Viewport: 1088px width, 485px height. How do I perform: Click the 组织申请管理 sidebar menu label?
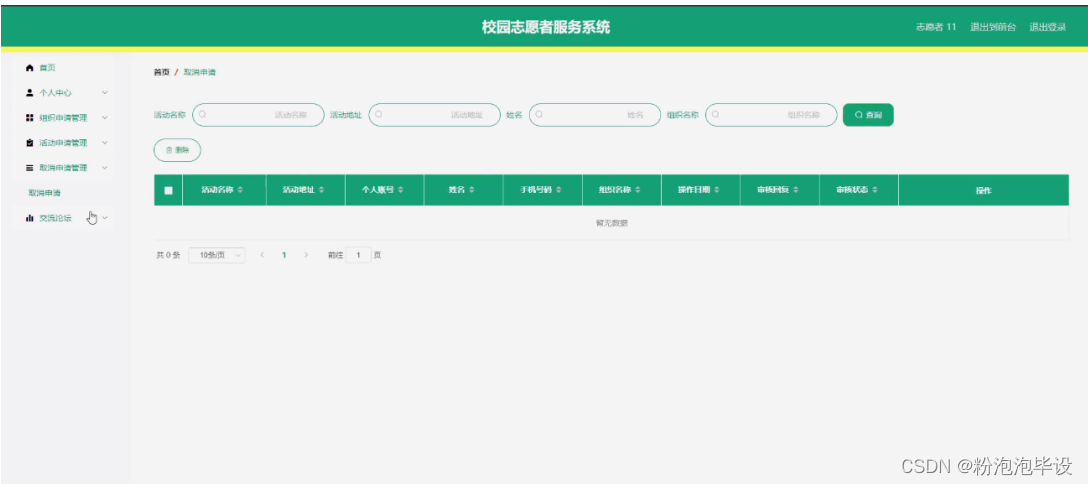[63, 118]
